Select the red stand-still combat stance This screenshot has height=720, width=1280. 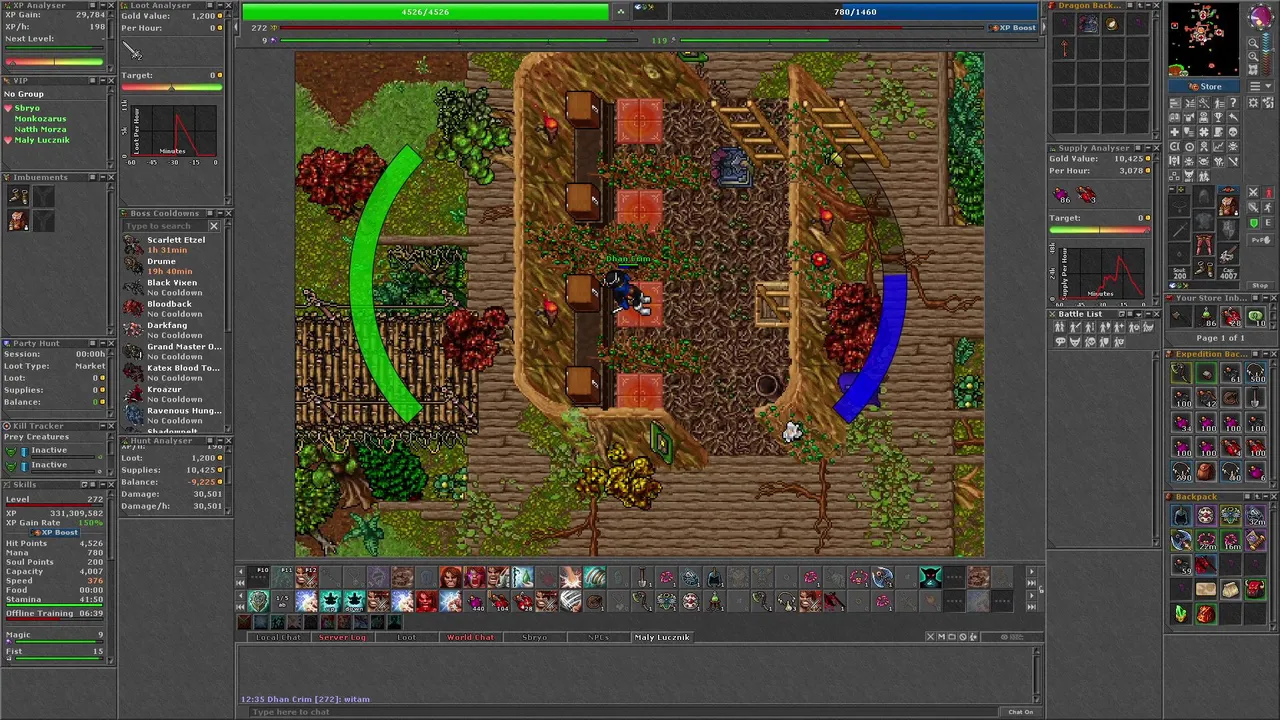1268,192
